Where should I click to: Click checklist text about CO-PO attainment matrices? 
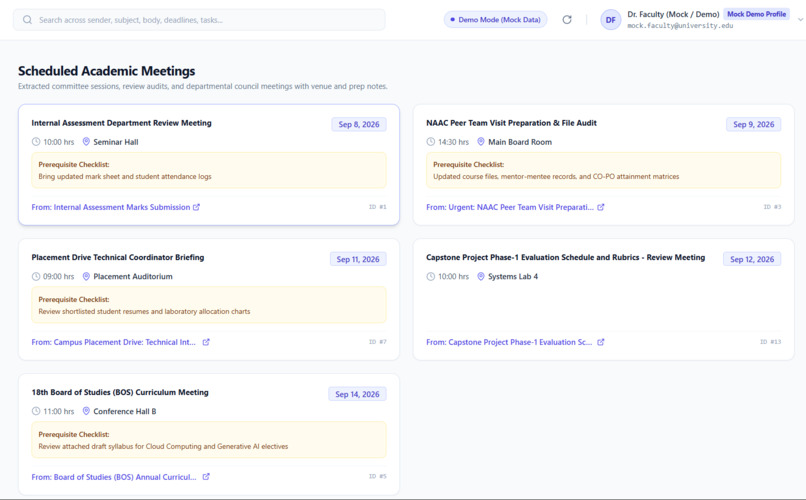point(556,176)
